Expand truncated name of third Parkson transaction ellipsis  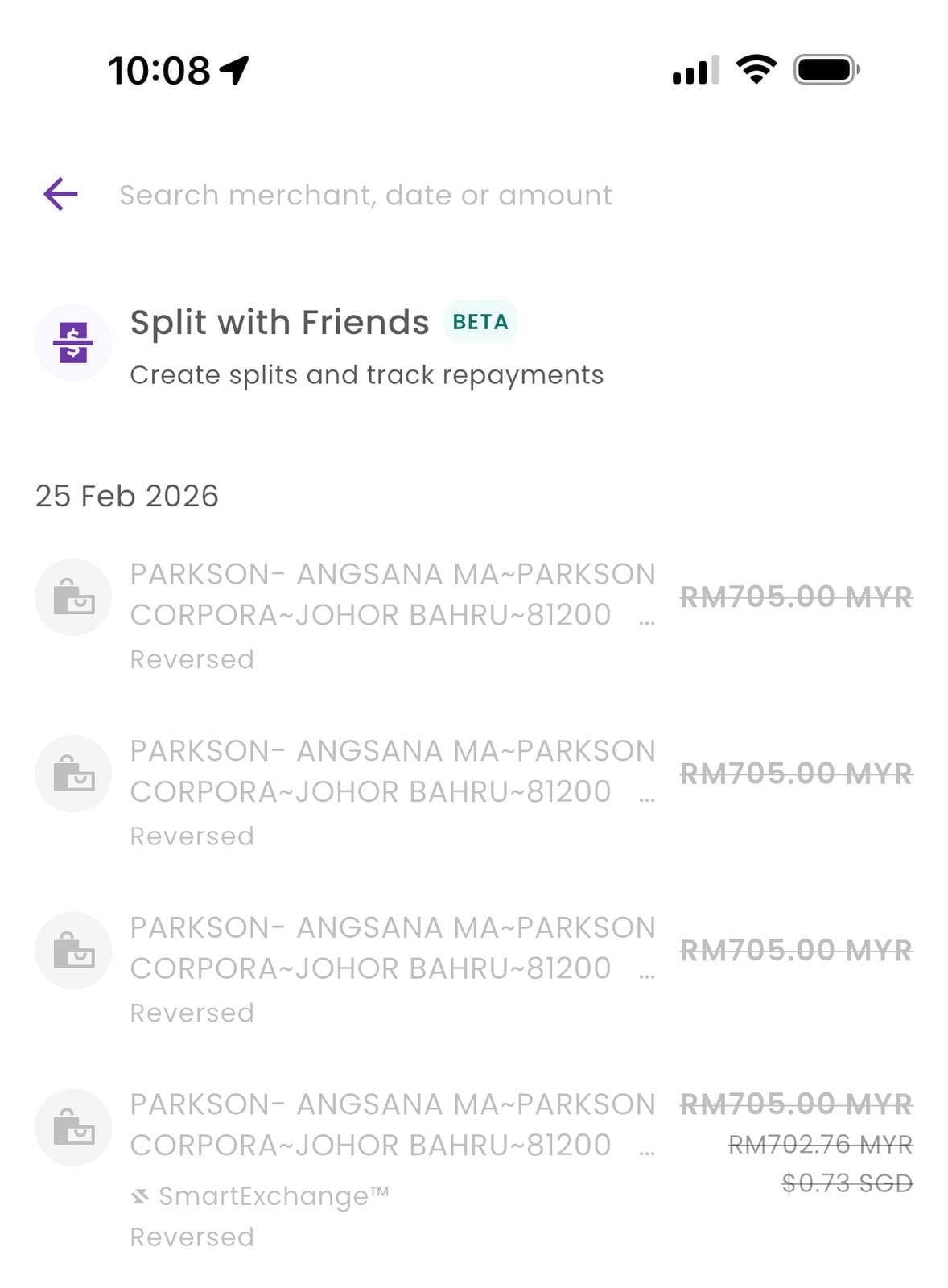tap(647, 975)
